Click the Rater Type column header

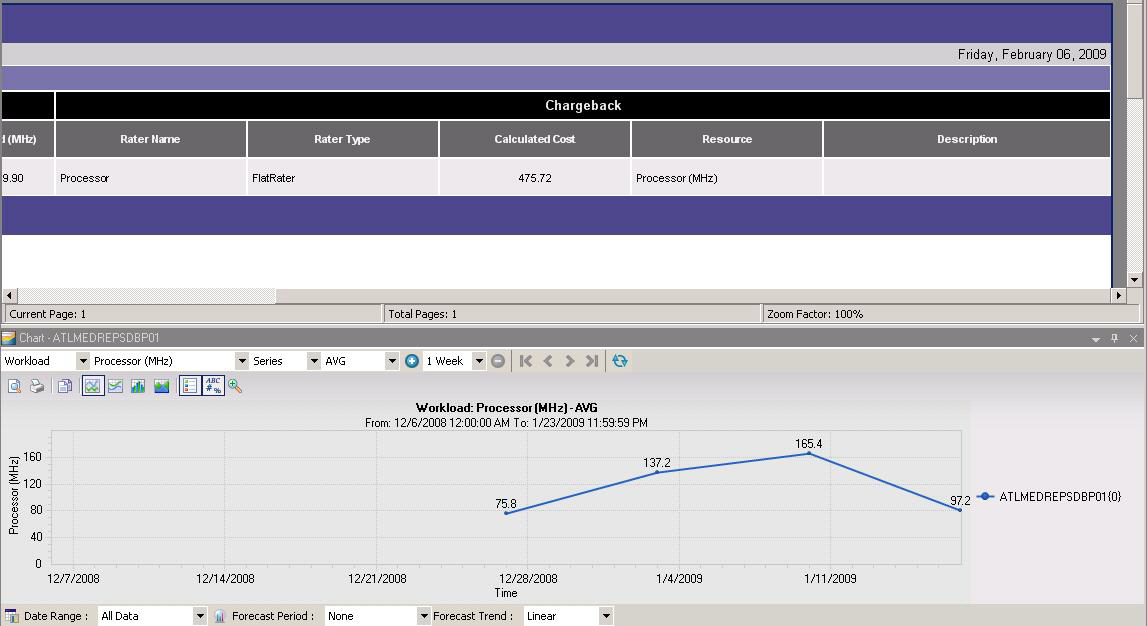click(x=342, y=139)
